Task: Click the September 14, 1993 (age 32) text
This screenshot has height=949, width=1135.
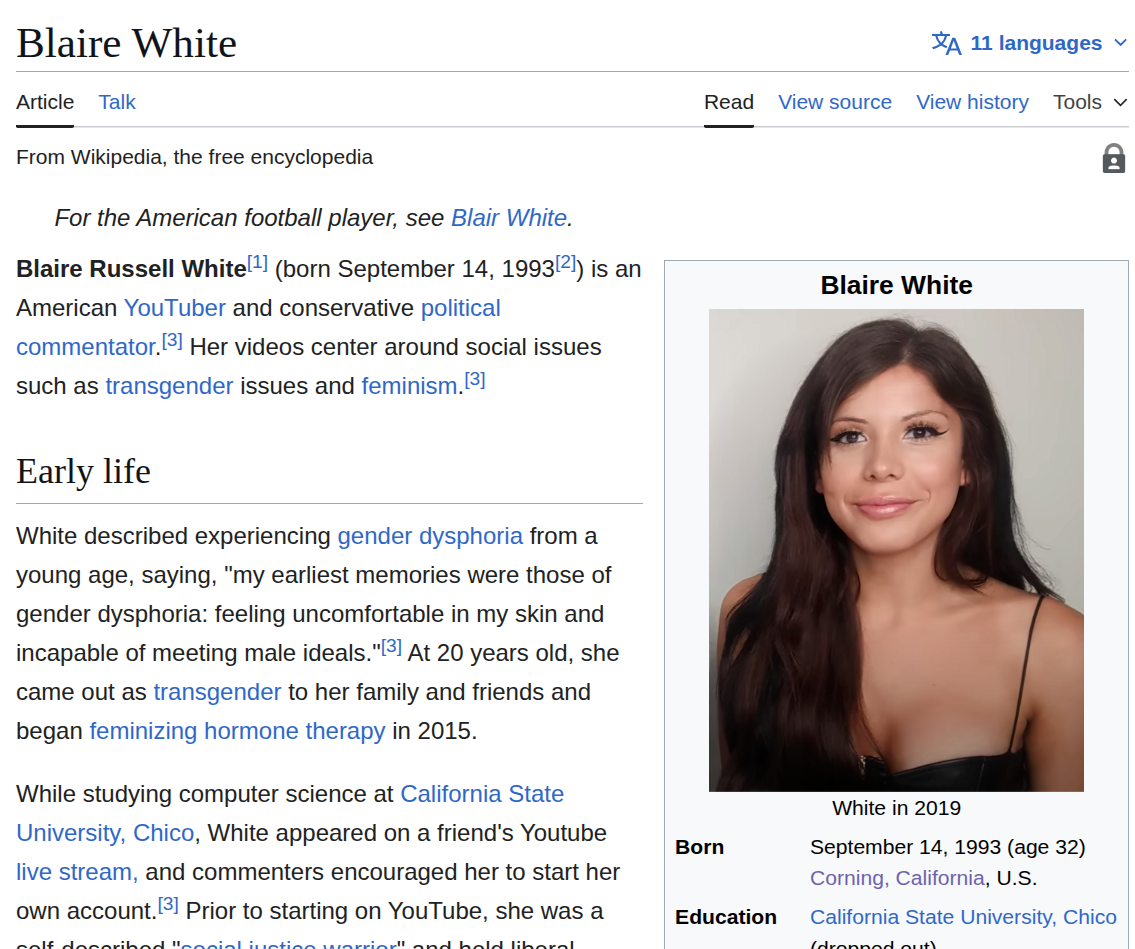Action: (x=948, y=848)
